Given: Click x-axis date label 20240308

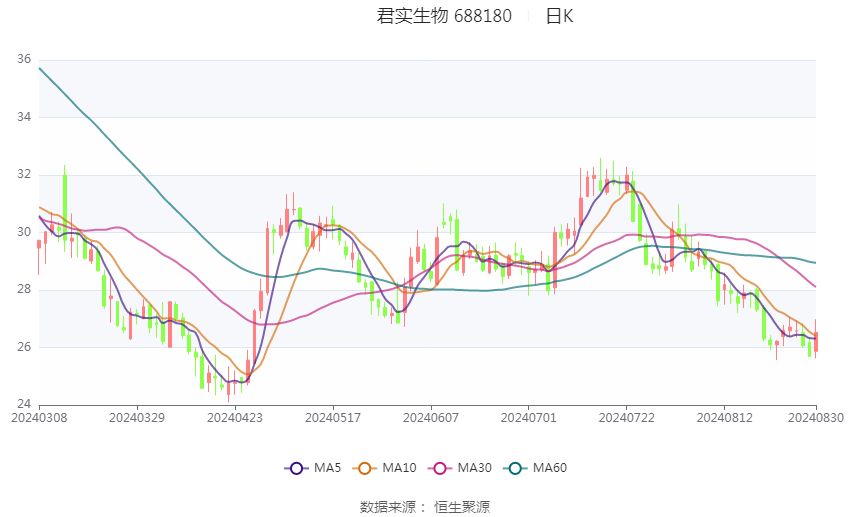Looking at the screenshot, I should (x=39, y=418).
